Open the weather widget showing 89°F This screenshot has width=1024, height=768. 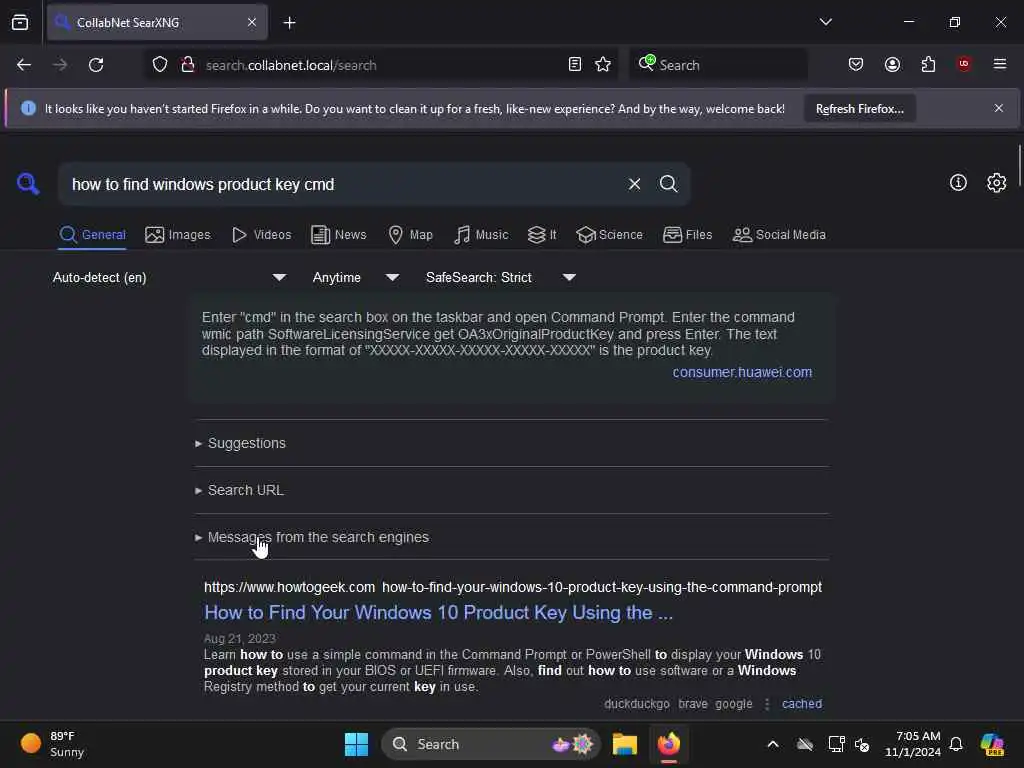pos(52,744)
